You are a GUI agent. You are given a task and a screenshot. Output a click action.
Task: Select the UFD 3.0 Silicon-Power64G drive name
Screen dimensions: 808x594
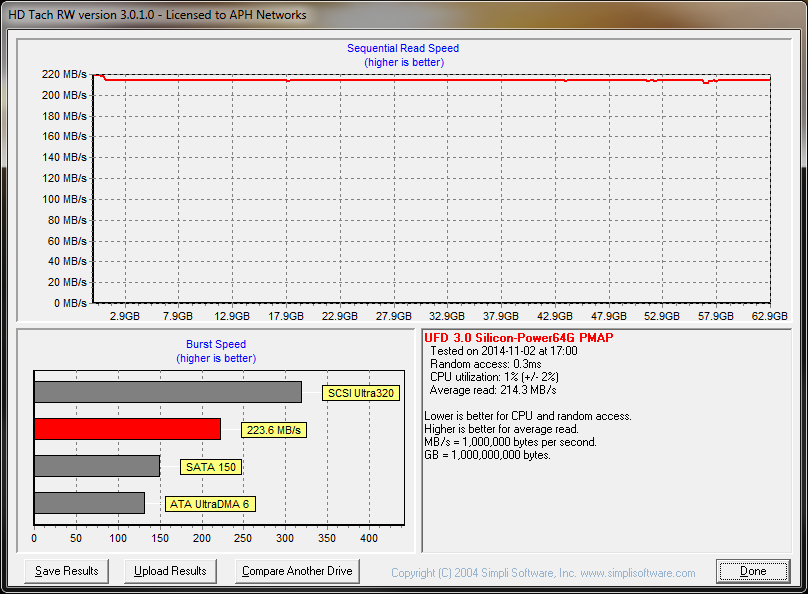point(518,338)
